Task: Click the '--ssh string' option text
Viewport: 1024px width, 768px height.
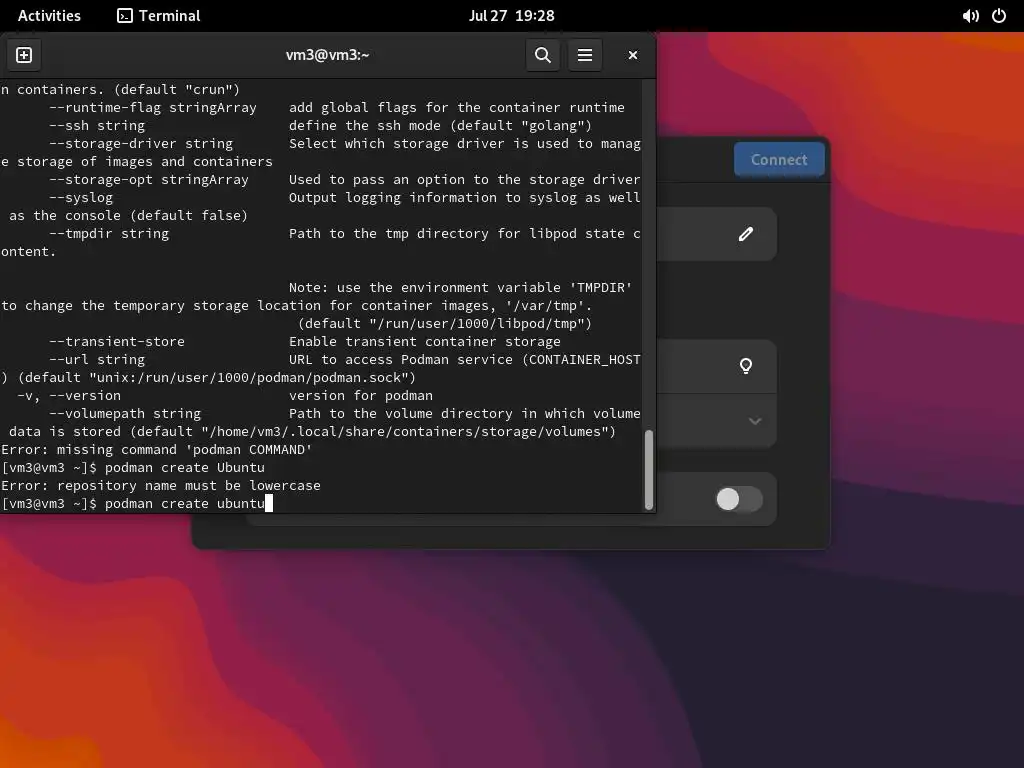Action: (97, 125)
